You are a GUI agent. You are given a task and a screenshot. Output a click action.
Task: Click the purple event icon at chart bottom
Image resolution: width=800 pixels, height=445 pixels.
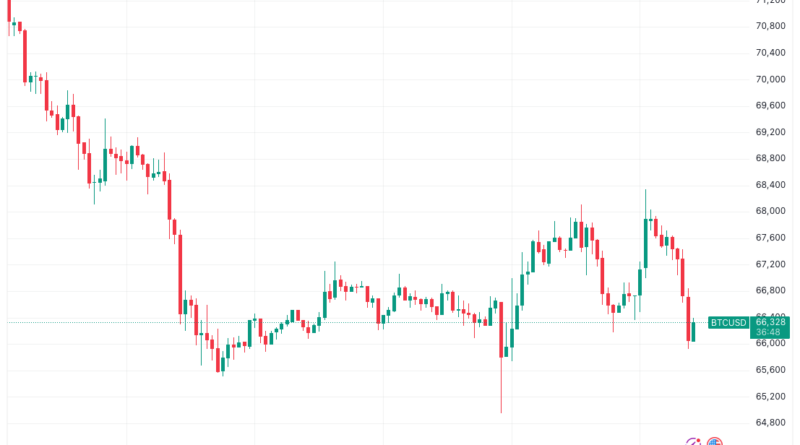point(693,441)
